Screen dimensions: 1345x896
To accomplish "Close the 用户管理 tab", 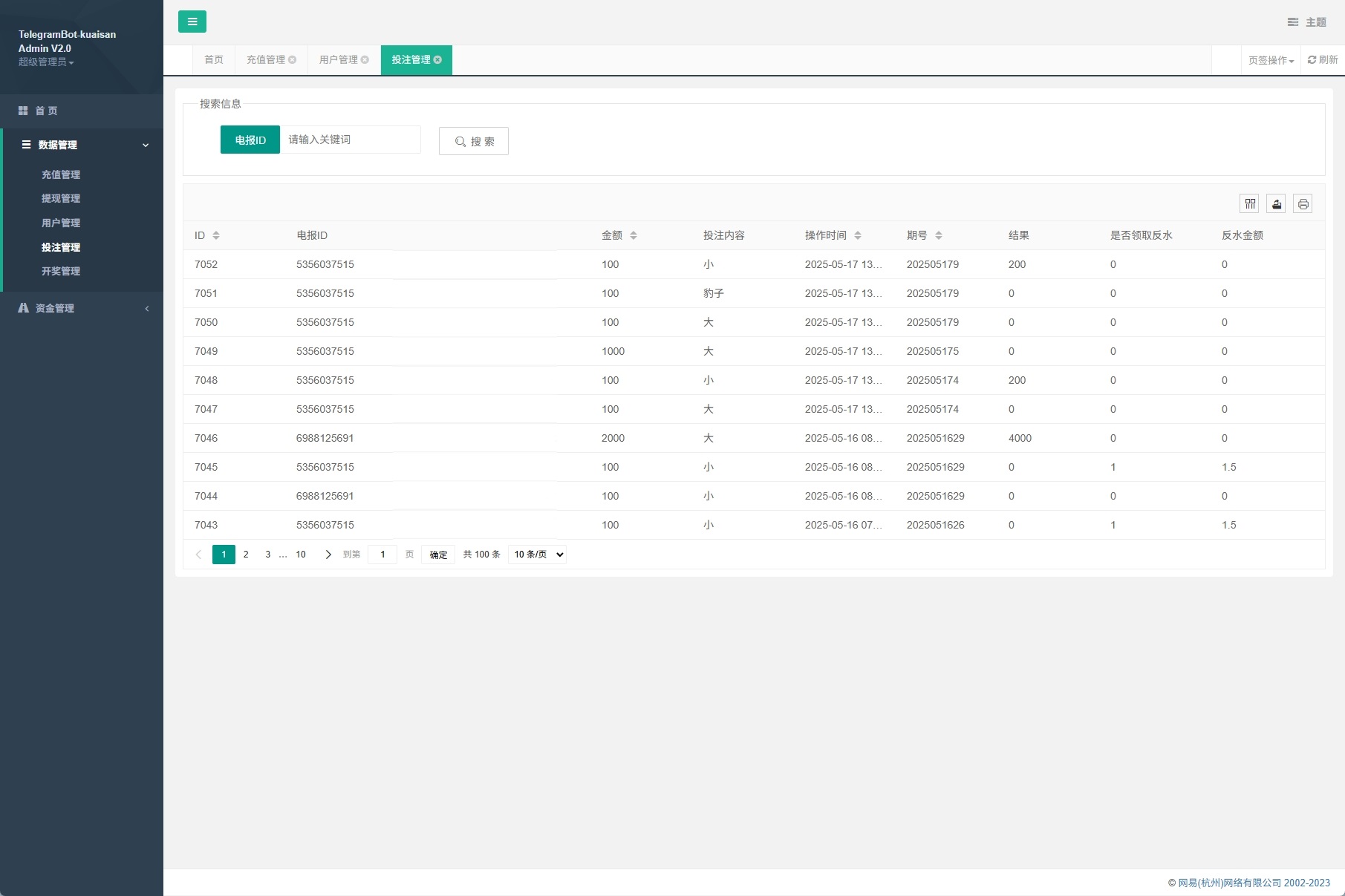I will pyautogui.click(x=365, y=60).
